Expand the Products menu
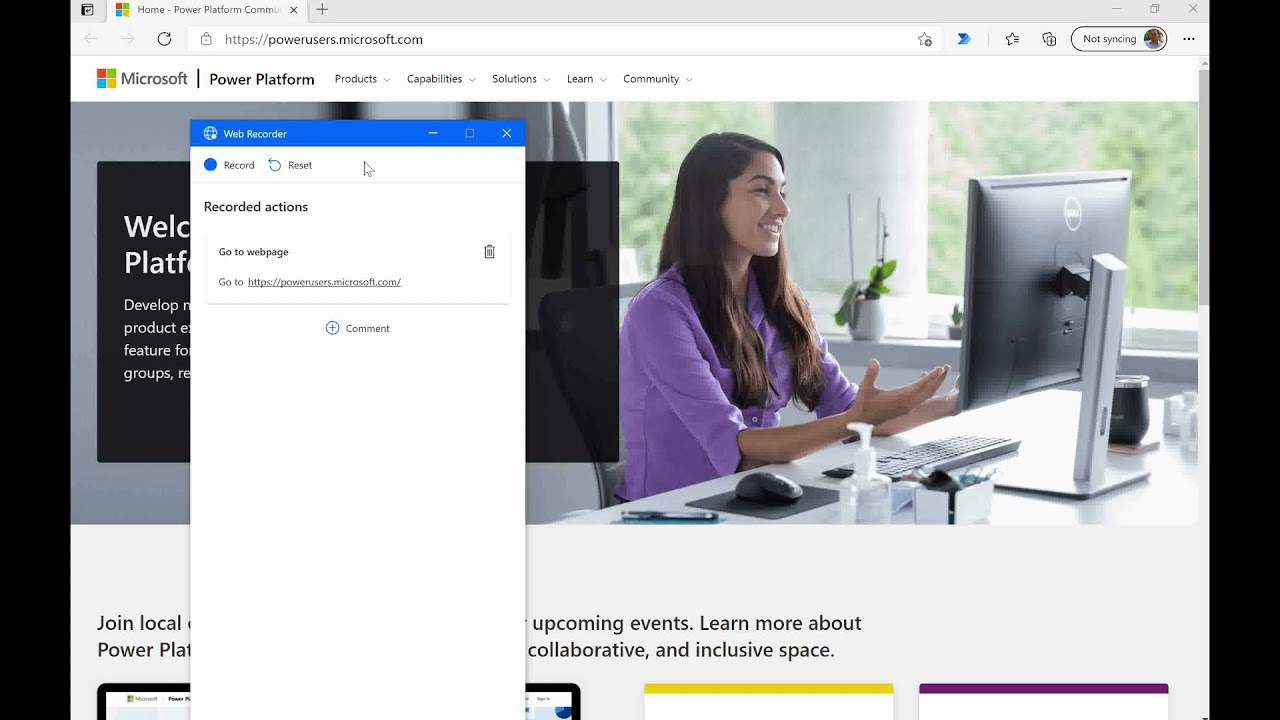Image resolution: width=1280 pixels, height=720 pixels. [362, 79]
